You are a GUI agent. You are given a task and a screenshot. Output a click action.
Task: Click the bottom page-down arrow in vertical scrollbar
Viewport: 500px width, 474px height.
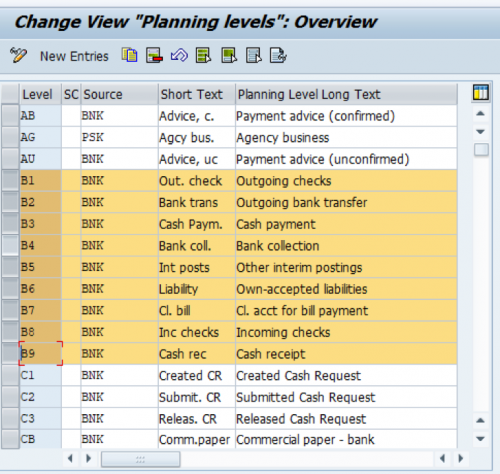tap(480, 439)
